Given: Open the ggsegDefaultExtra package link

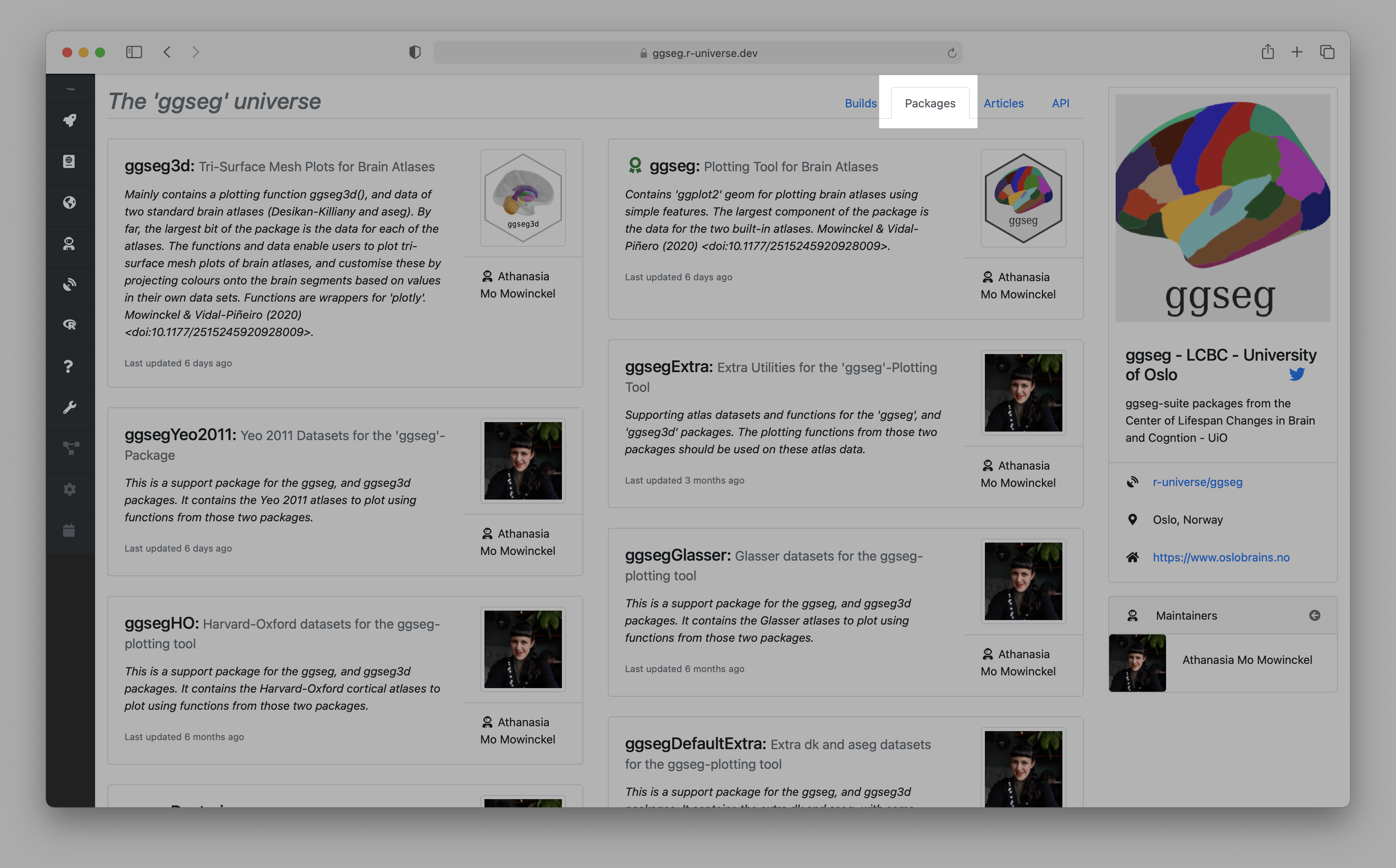Looking at the screenshot, I should (696, 743).
